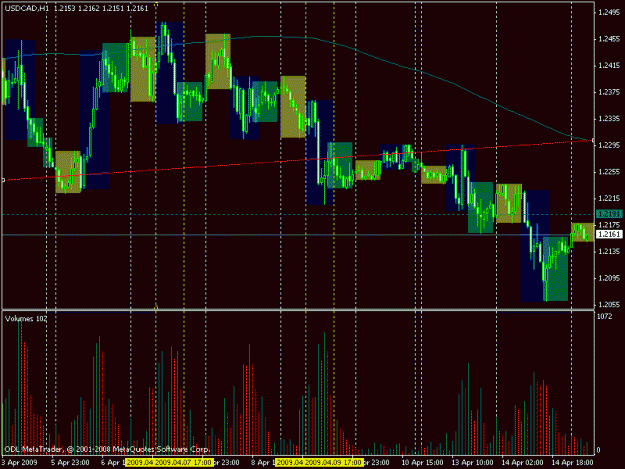Click the 1.2415 price axis label
Image resolution: width=625 pixels, height=469 pixels.
pos(609,66)
